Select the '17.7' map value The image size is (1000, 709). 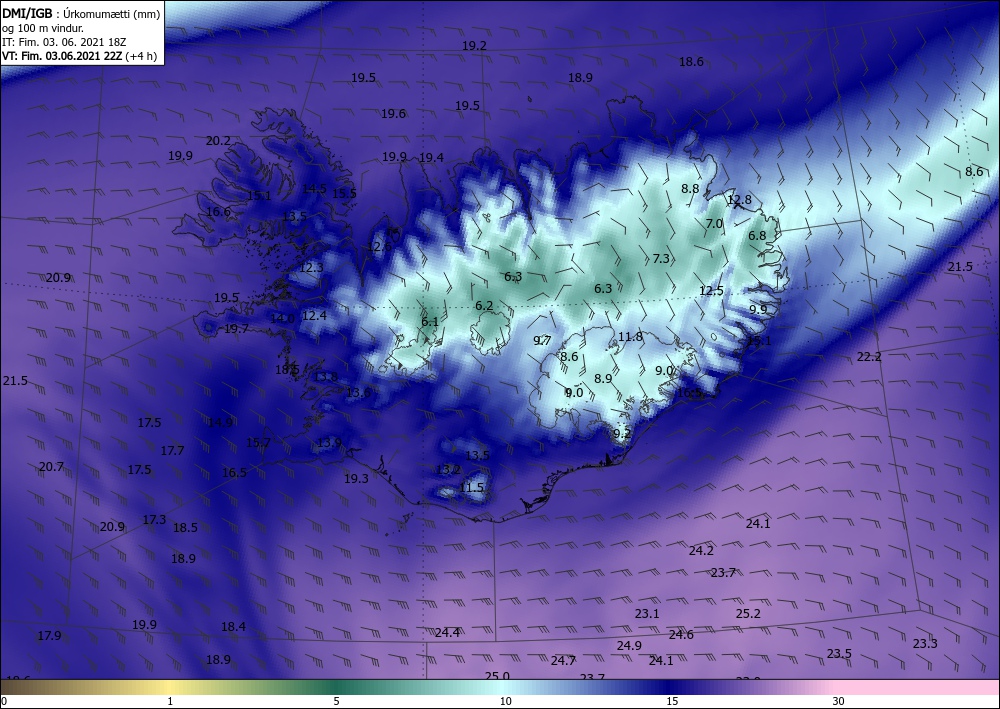coord(172,451)
